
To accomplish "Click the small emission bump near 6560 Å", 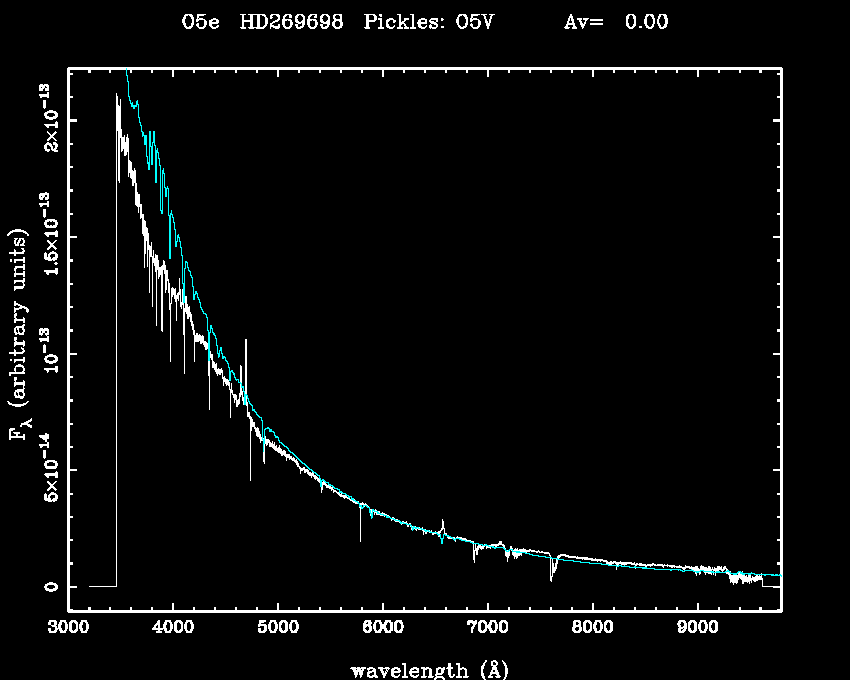I will [442, 525].
